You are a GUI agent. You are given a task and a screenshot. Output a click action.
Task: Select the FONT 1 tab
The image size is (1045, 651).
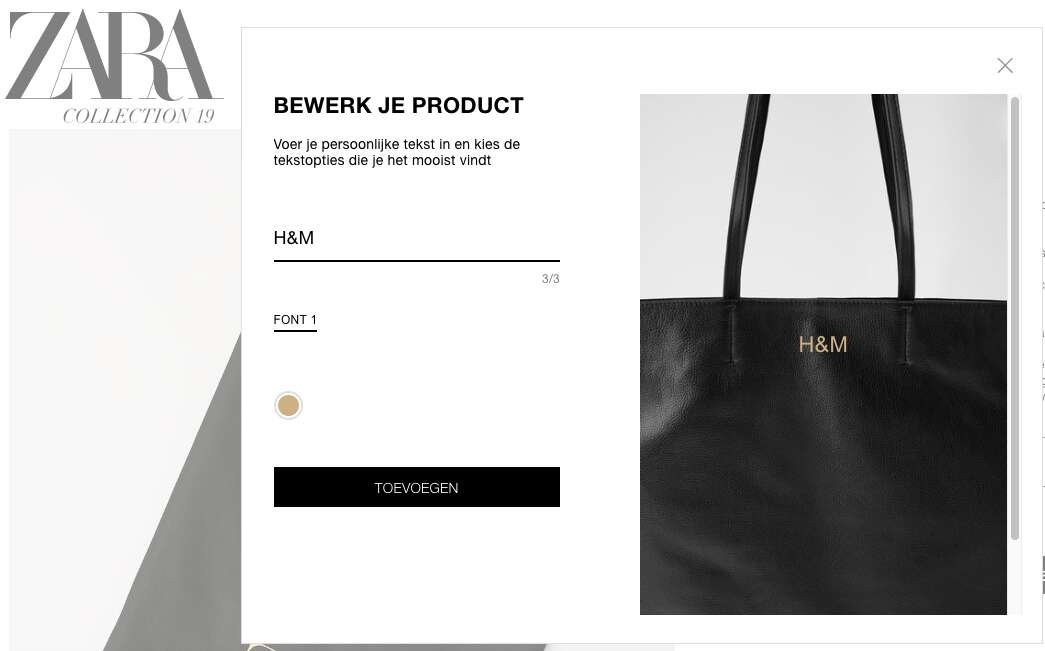click(x=295, y=320)
